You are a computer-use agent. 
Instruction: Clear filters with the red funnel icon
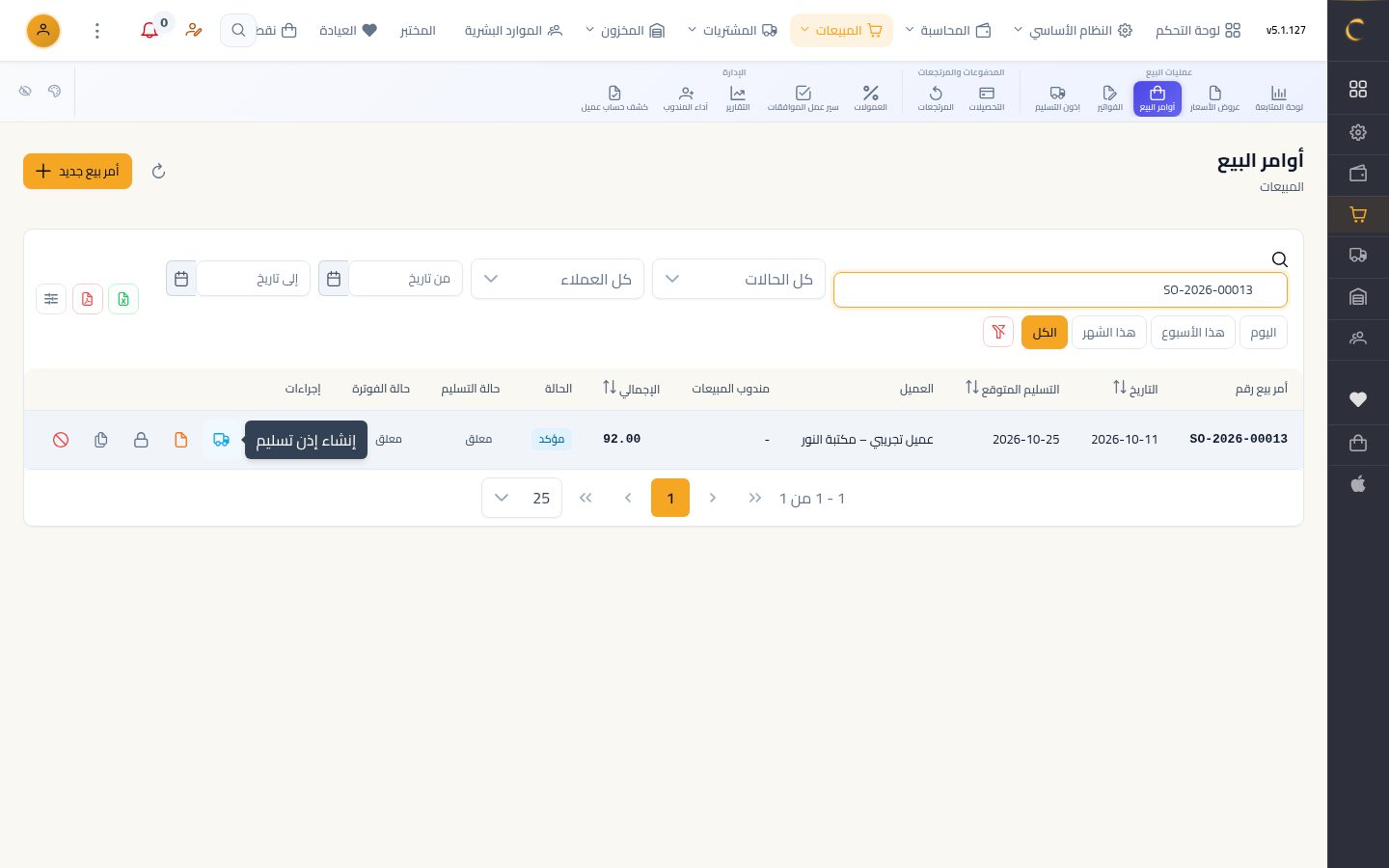(998, 332)
